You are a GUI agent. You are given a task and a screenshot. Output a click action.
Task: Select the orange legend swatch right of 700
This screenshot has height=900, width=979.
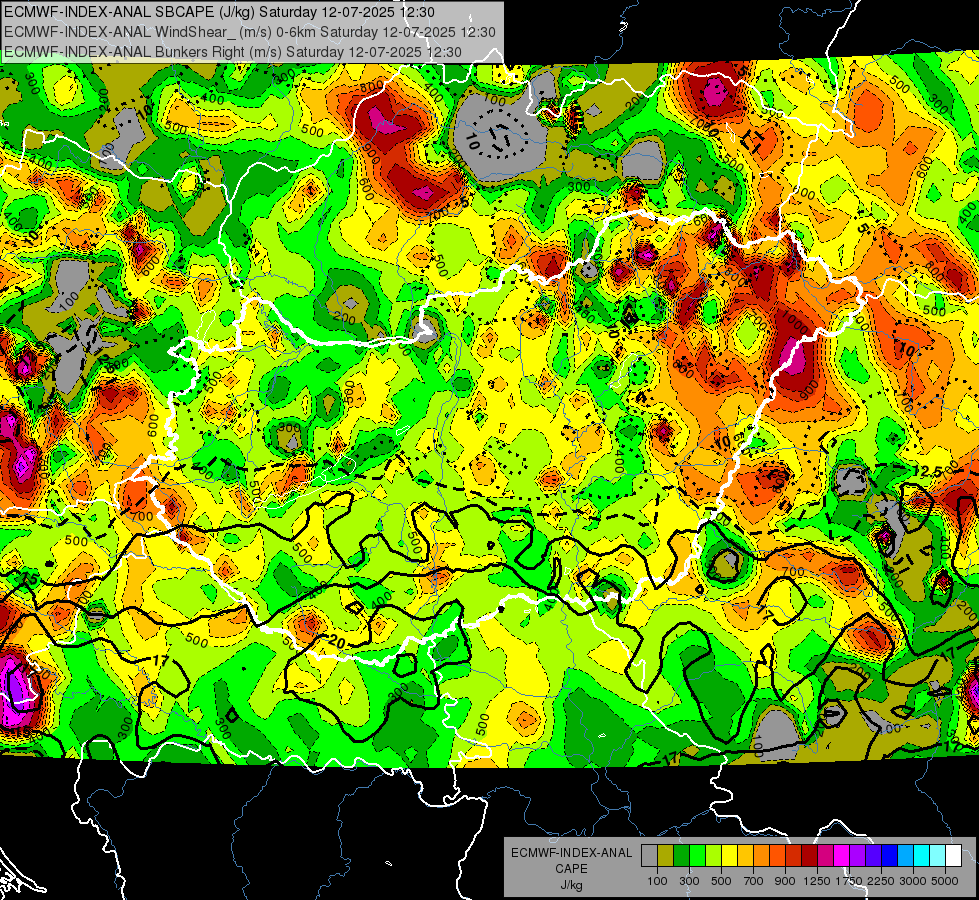[x=761, y=856]
